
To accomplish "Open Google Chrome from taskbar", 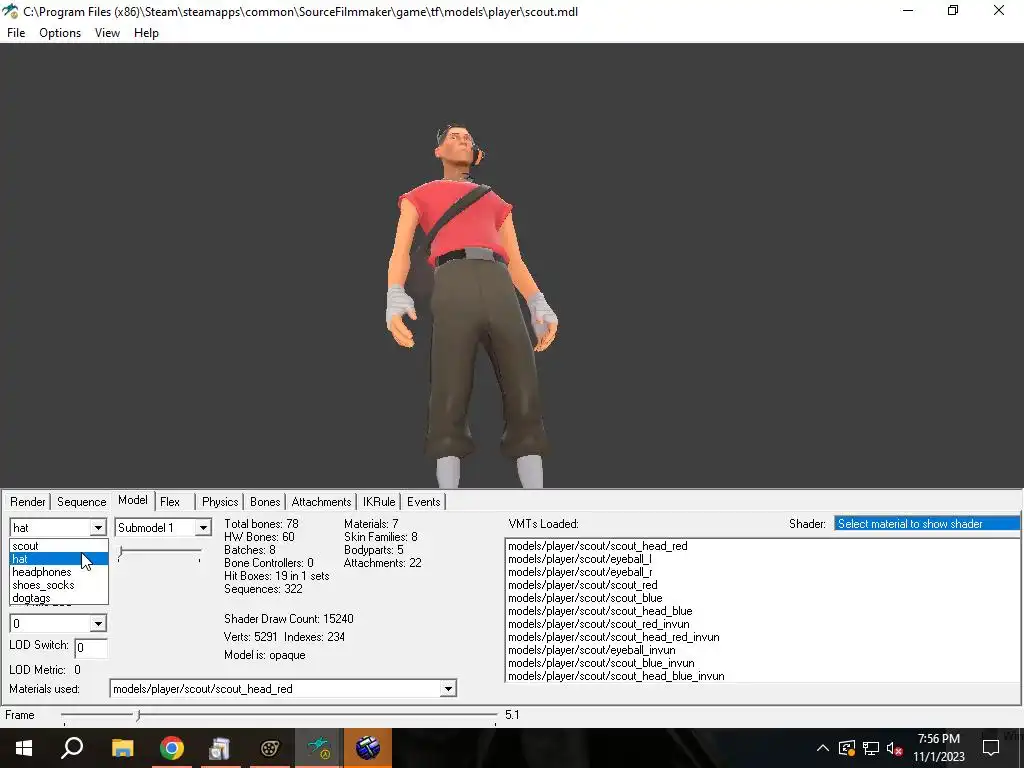I will [x=172, y=748].
